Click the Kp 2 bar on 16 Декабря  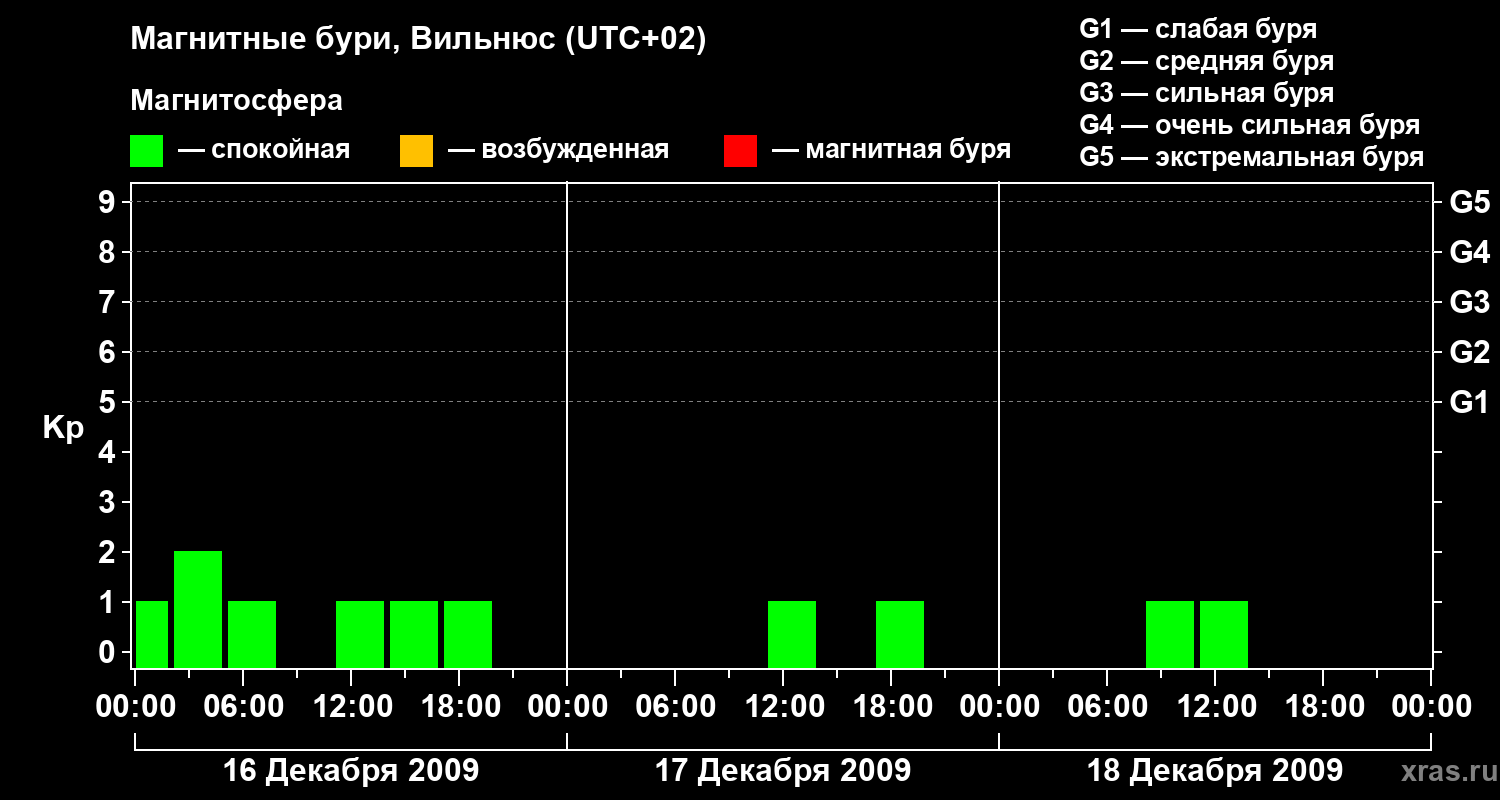(x=198, y=609)
